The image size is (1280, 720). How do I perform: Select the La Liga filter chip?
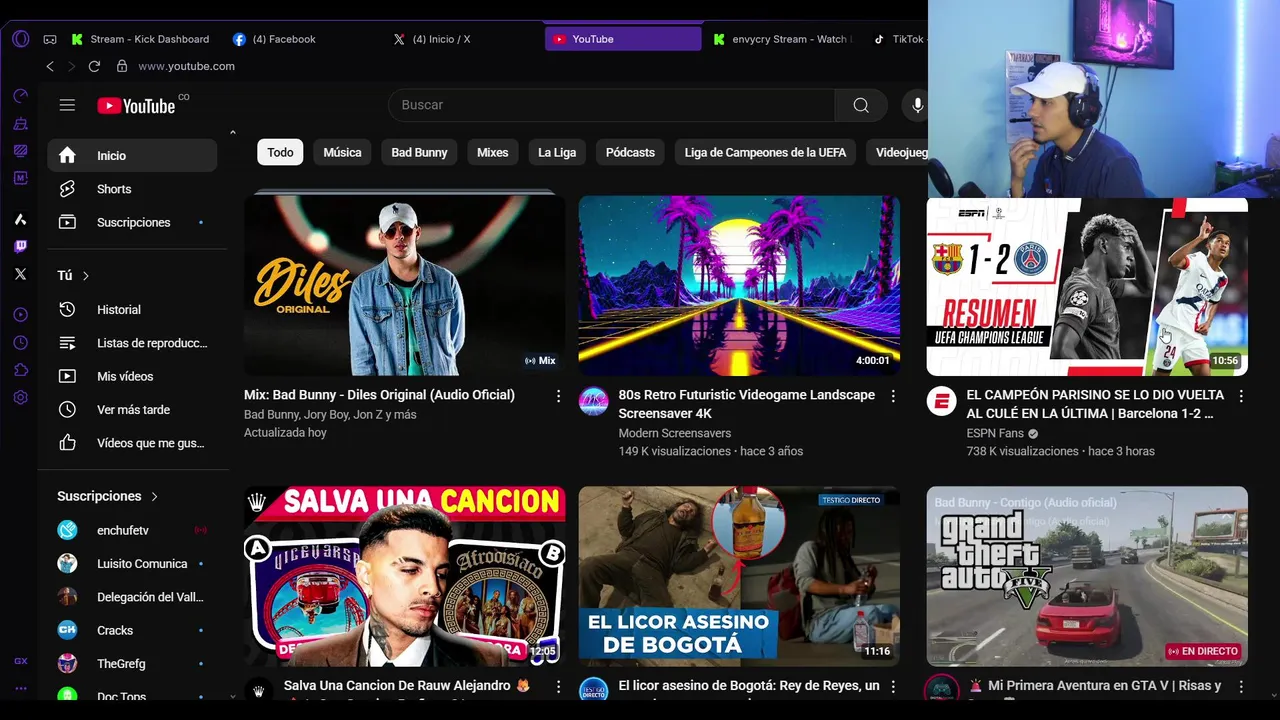[x=557, y=152]
